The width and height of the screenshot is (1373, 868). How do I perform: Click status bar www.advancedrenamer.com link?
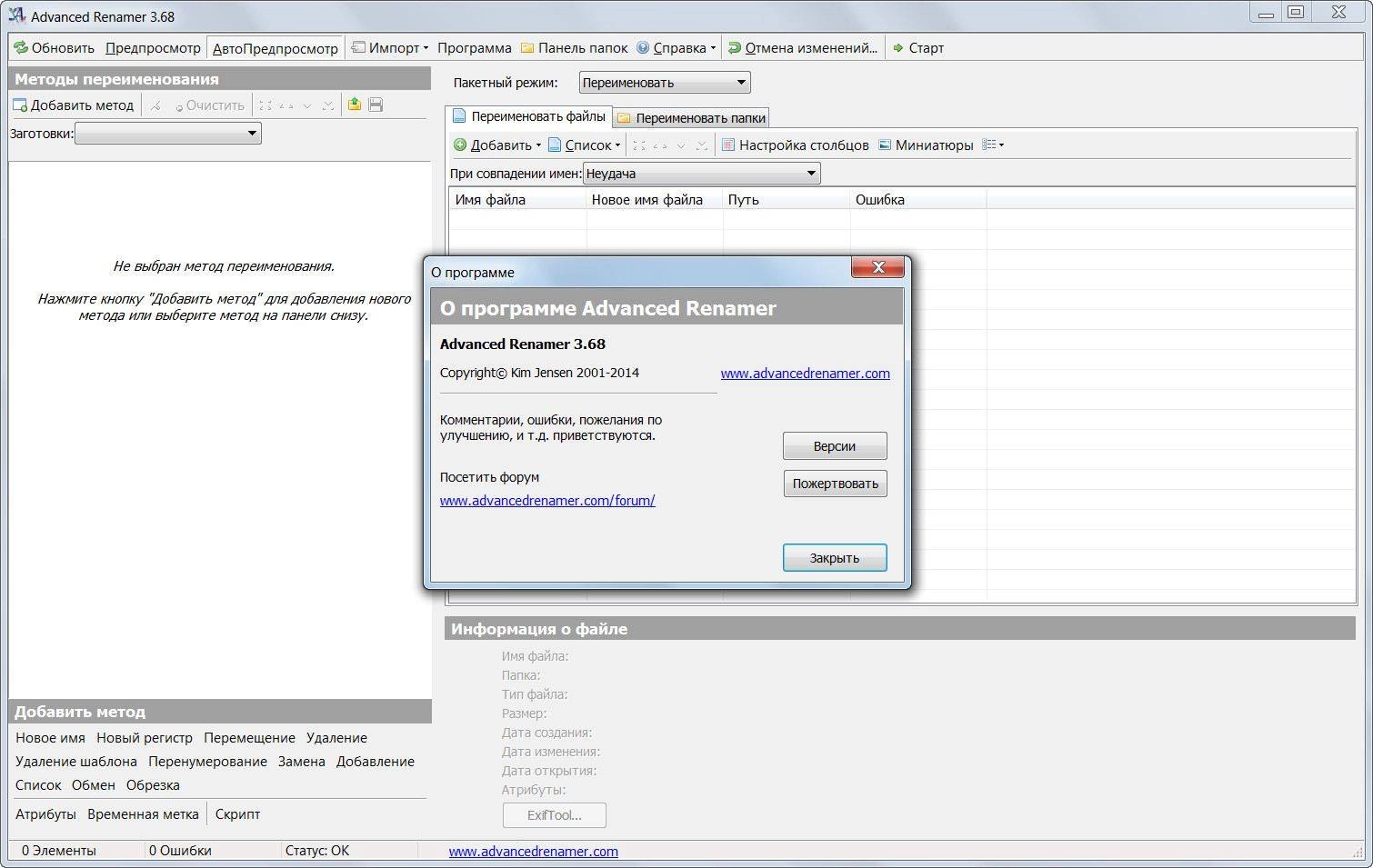[x=533, y=852]
